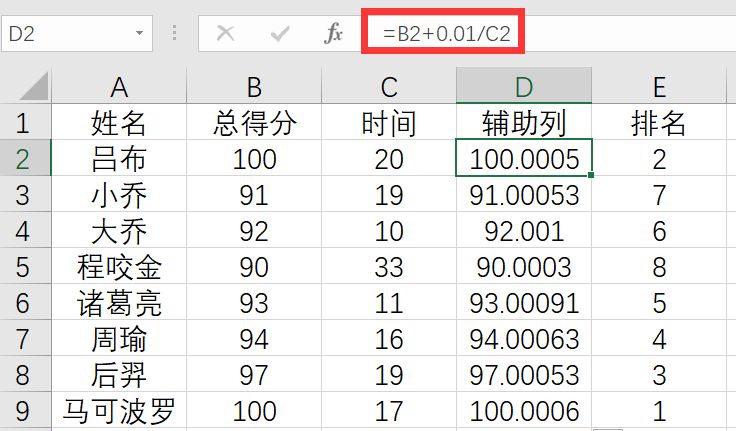Click the Enter checkmark formula bar icon
Viewport: 736px width, 431px height.
(280, 34)
